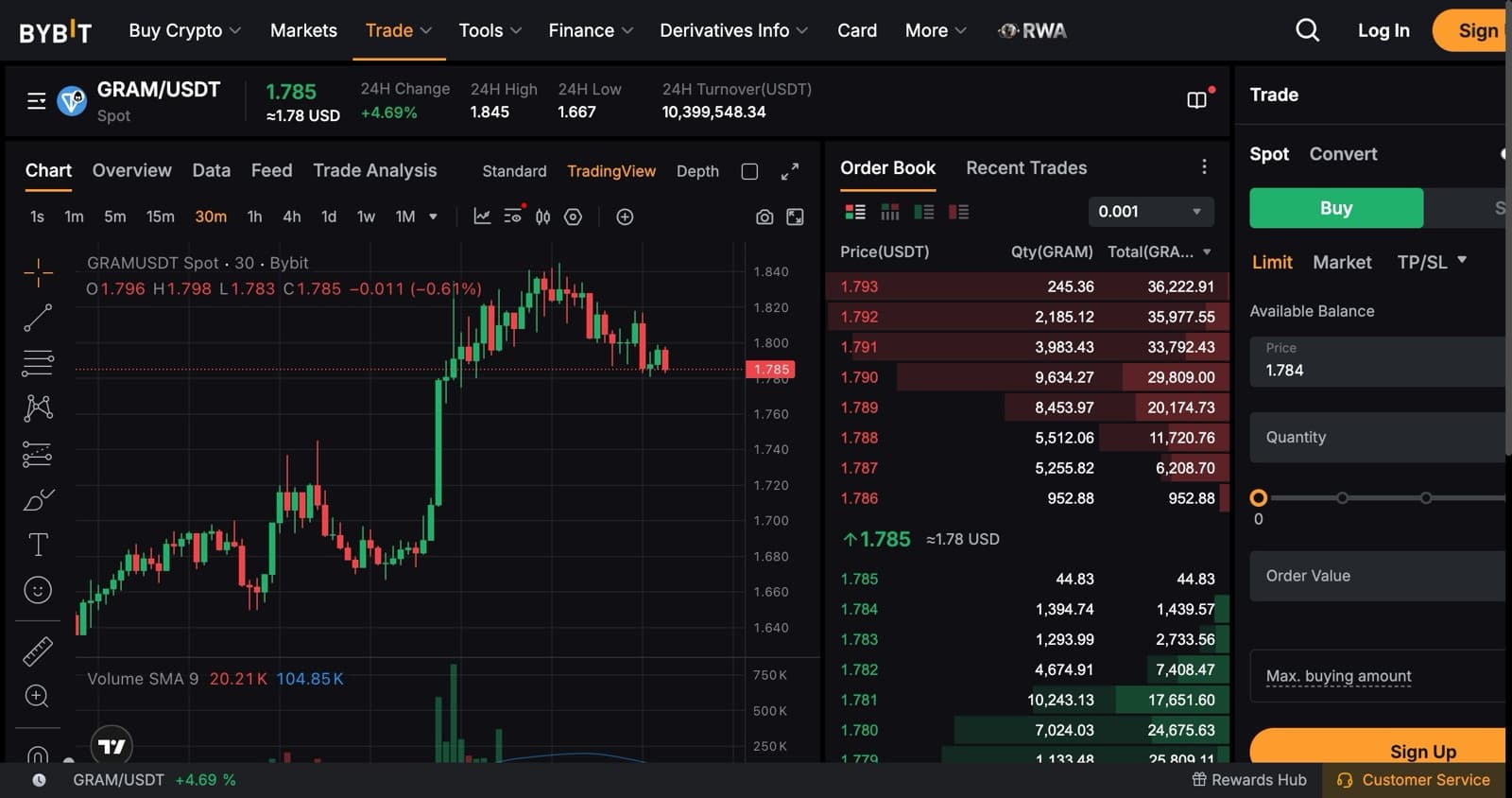Toggle chart layout square icon
Image resolution: width=1512 pixels, height=798 pixels.
[x=749, y=171]
